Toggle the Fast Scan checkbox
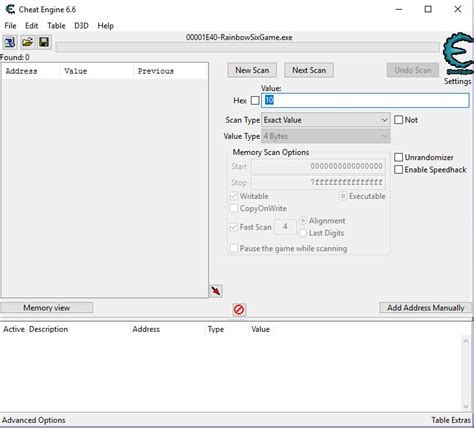Viewport: 474px width, 428px height. click(234, 227)
